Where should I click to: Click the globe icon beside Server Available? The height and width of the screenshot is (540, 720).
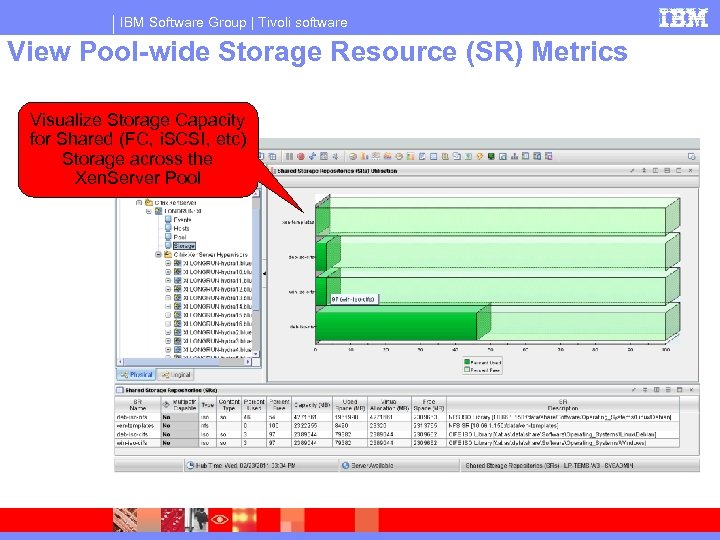coord(345,465)
